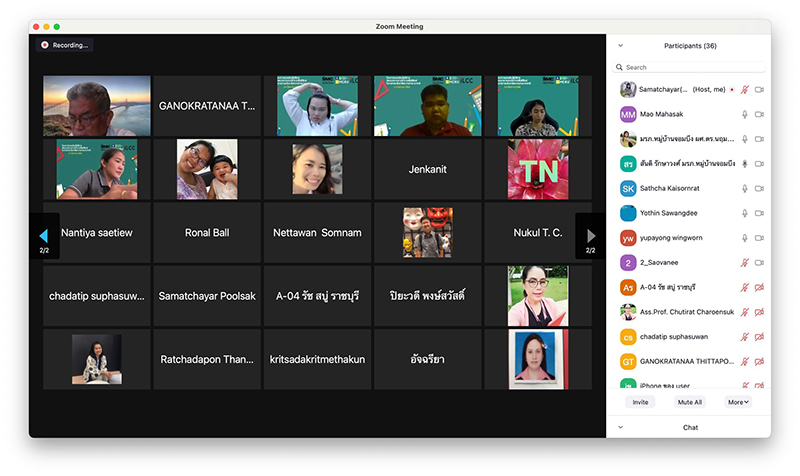Click A-04 participant's muted mic icon in list

[x=745, y=288]
